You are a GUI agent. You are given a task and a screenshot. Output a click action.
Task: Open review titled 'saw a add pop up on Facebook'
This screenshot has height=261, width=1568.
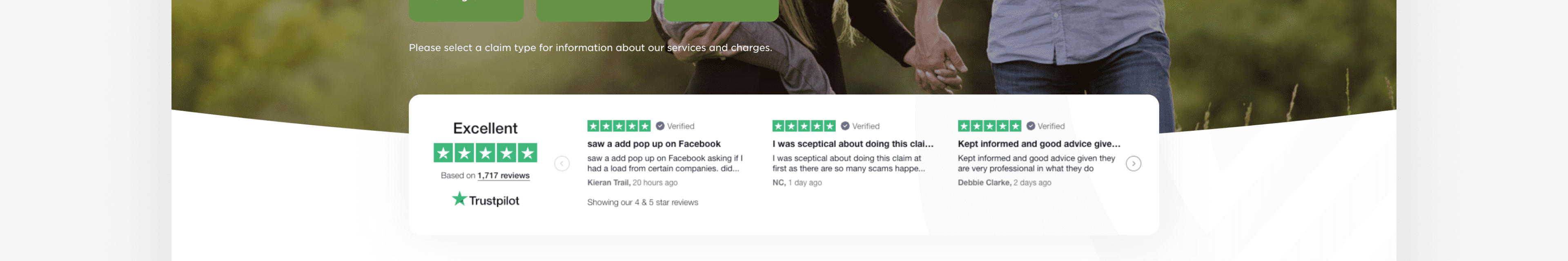[x=653, y=144]
